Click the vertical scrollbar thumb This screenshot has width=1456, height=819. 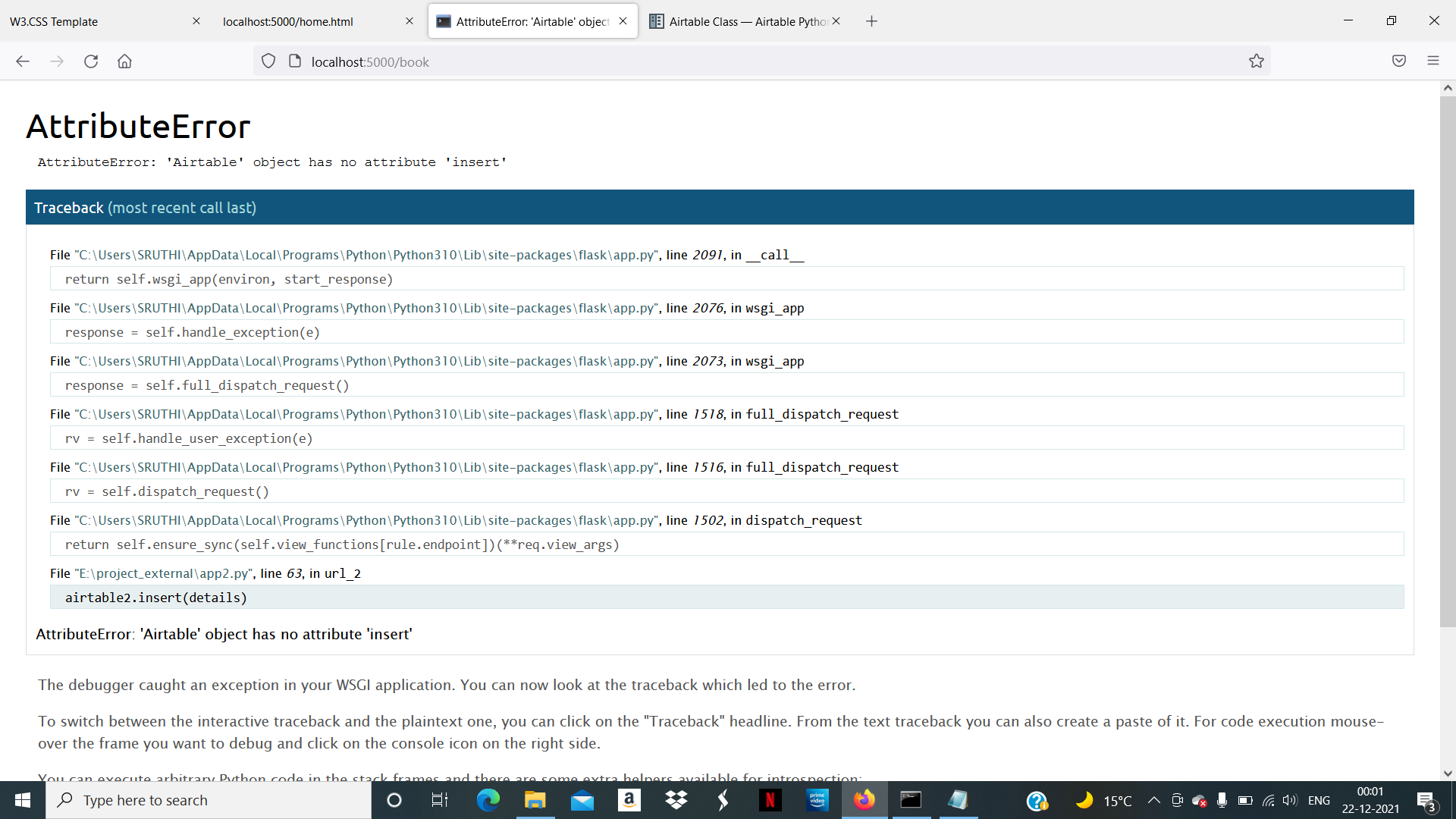click(x=1448, y=361)
